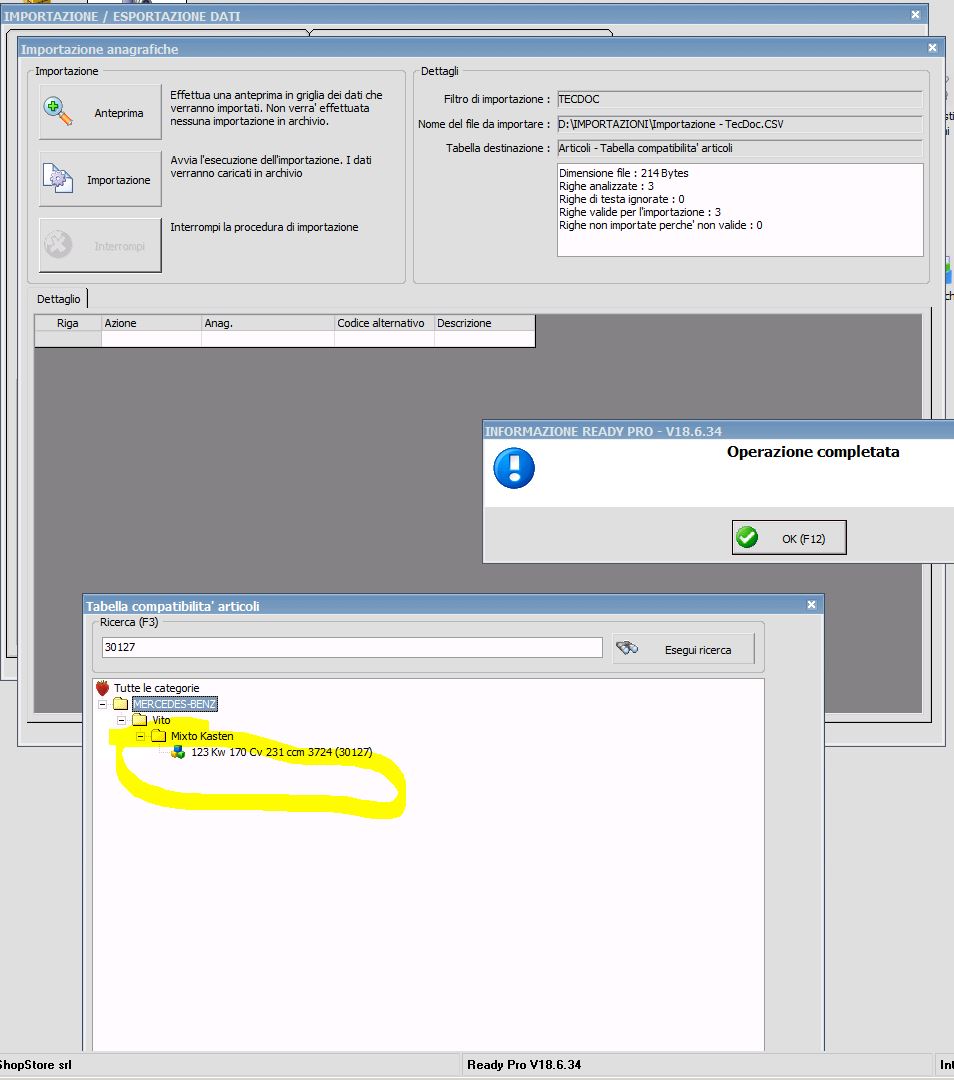Click the Tabella destinazione field

(x=740, y=148)
